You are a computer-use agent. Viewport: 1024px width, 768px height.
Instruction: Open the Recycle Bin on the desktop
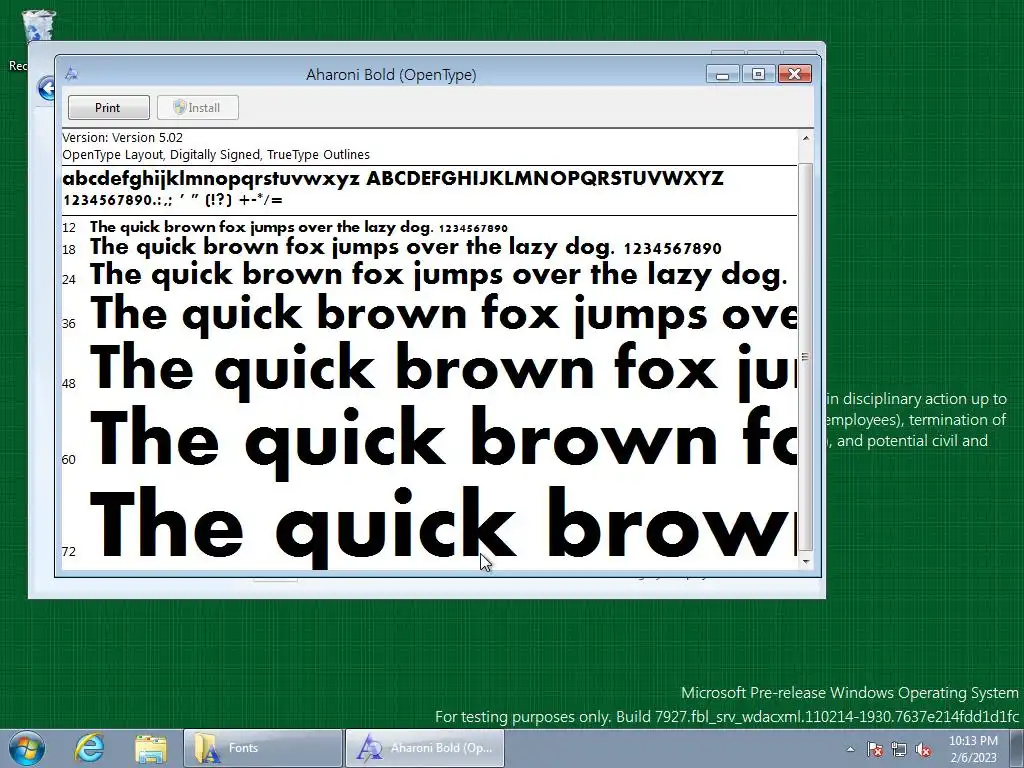point(38,27)
